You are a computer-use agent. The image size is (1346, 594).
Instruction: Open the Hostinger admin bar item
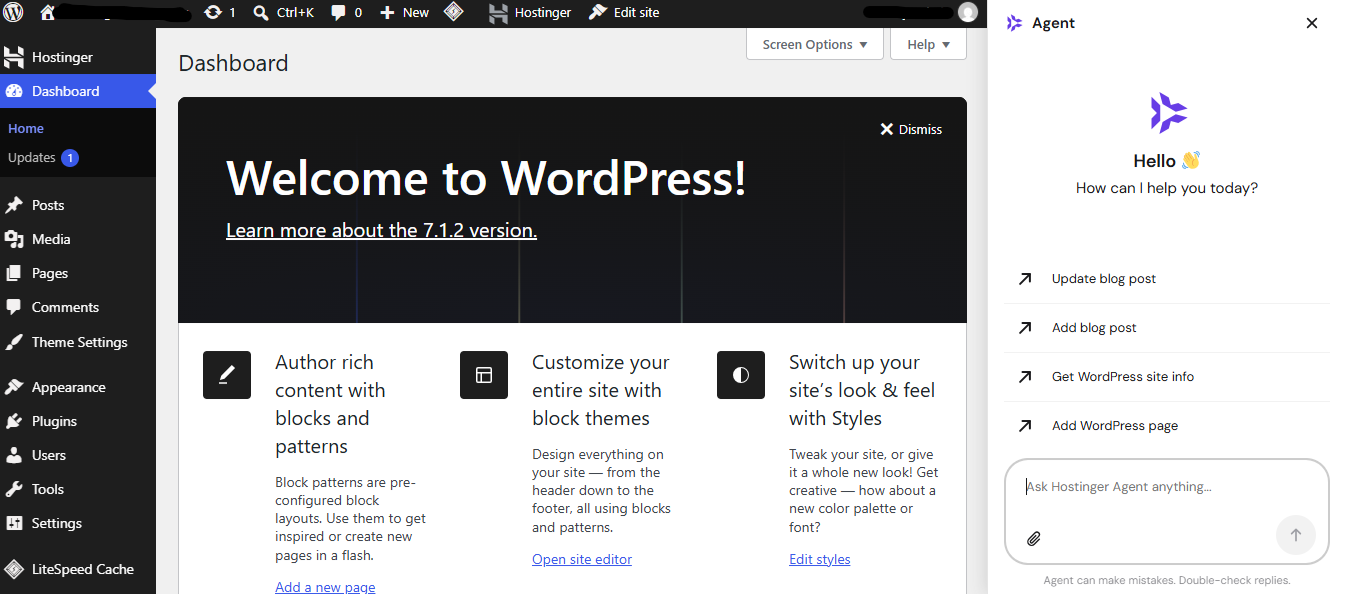point(530,13)
